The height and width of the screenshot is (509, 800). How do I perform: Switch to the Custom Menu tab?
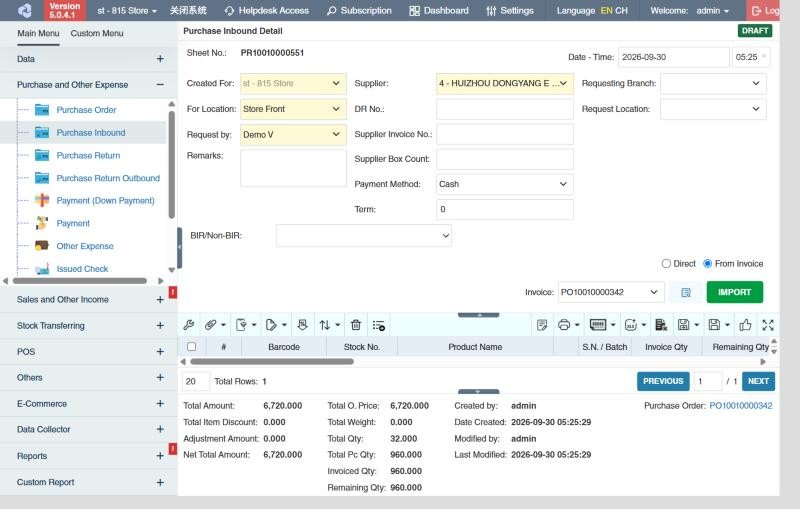(97, 33)
